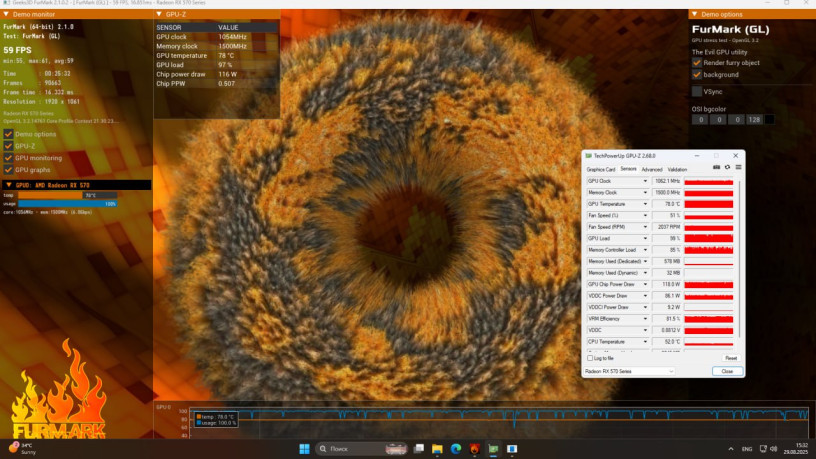816x459 pixels.
Task: Click the Reset button in GPU-Z
Action: [x=731, y=358]
